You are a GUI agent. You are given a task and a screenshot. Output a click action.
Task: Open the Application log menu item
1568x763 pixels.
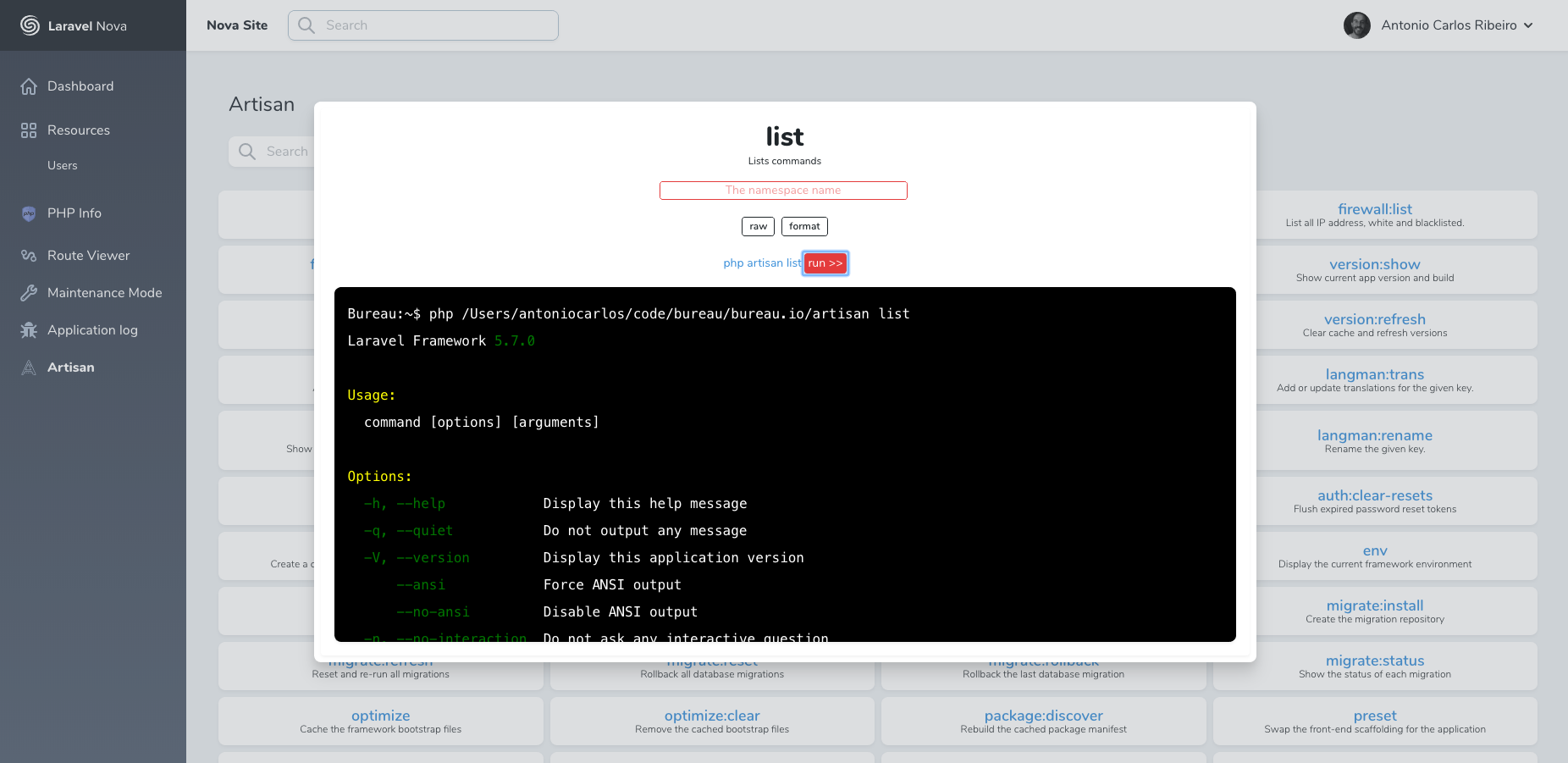tap(92, 330)
